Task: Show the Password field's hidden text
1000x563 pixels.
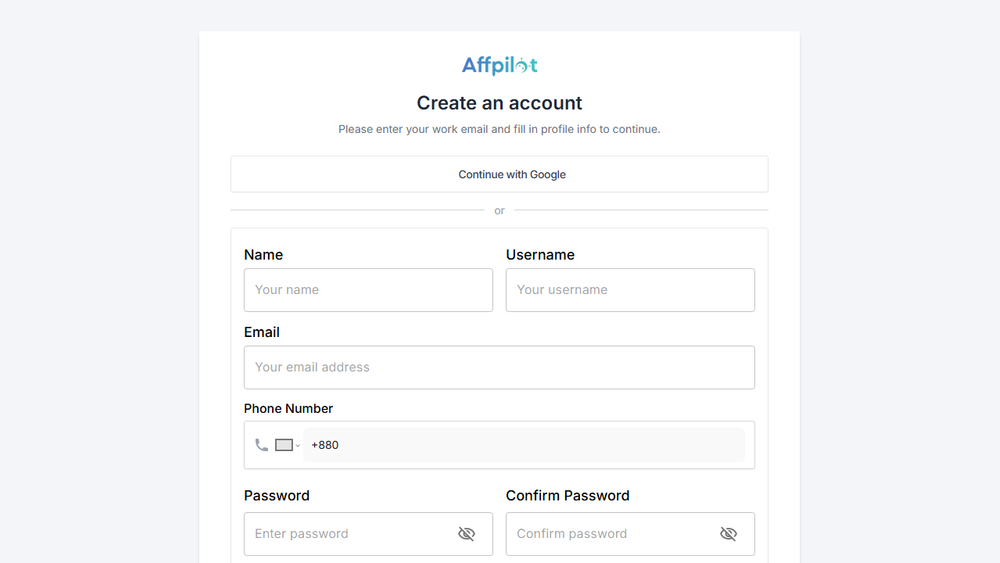Action: (x=466, y=534)
